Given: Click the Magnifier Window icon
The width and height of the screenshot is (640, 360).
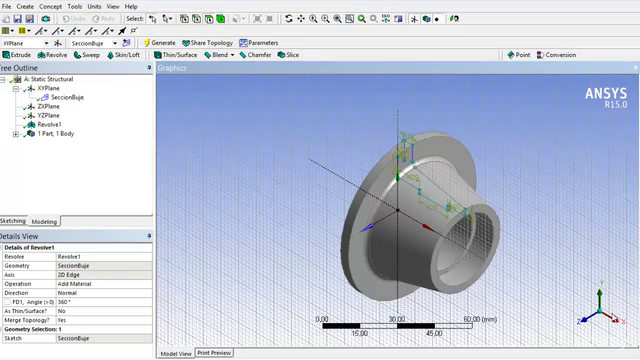Looking at the screenshot, I should click(349, 19).
